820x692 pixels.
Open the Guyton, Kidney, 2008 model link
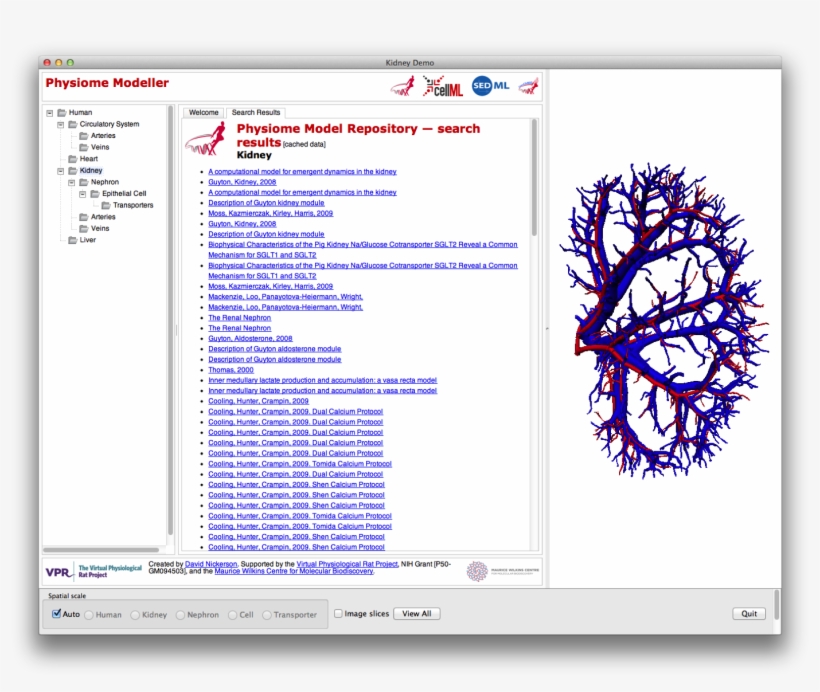coord(240,181)
